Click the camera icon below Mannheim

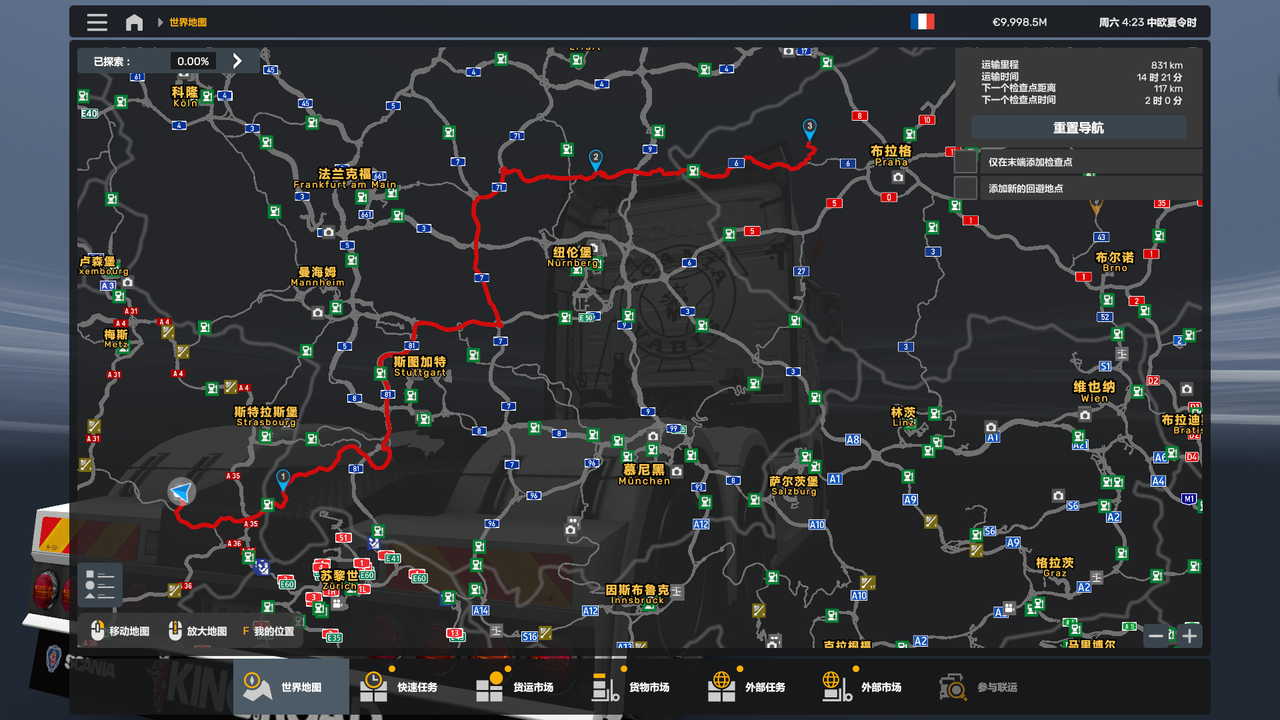tap(318, 312)
